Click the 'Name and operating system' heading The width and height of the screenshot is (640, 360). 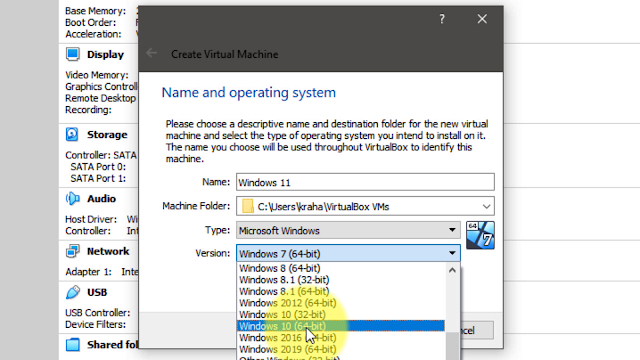click(x=249, y=93)
